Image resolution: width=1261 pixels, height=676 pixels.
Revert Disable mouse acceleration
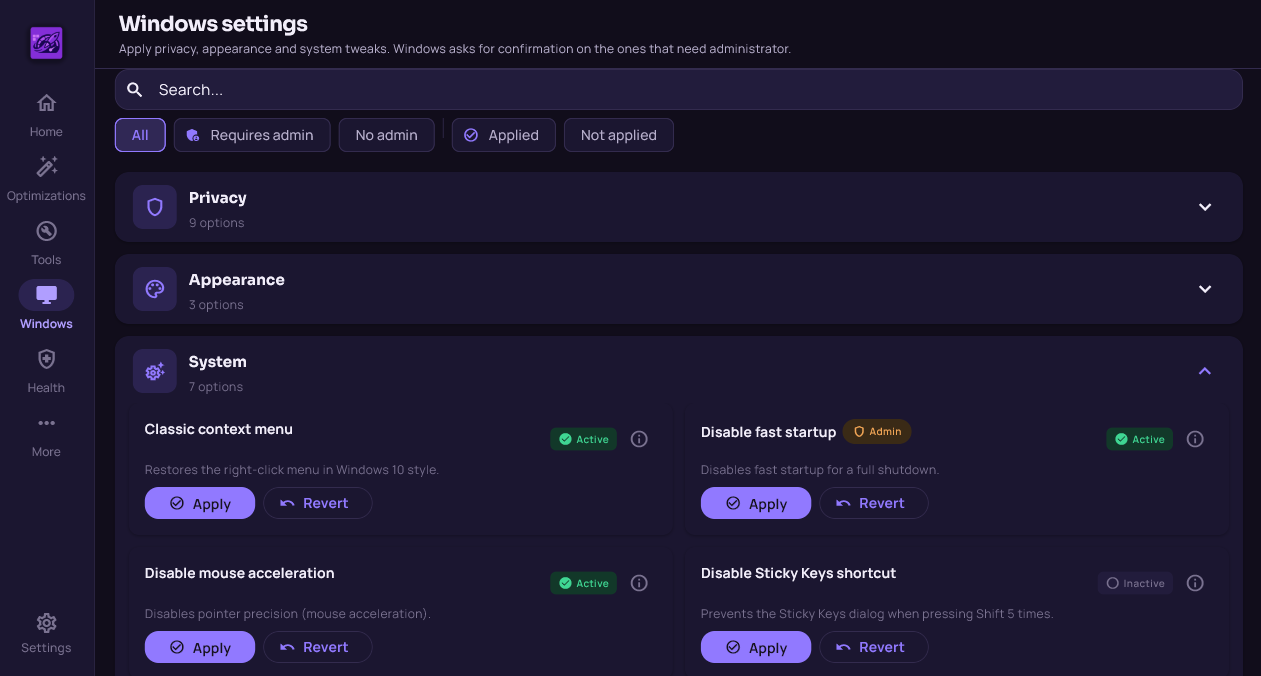point(318,647)
